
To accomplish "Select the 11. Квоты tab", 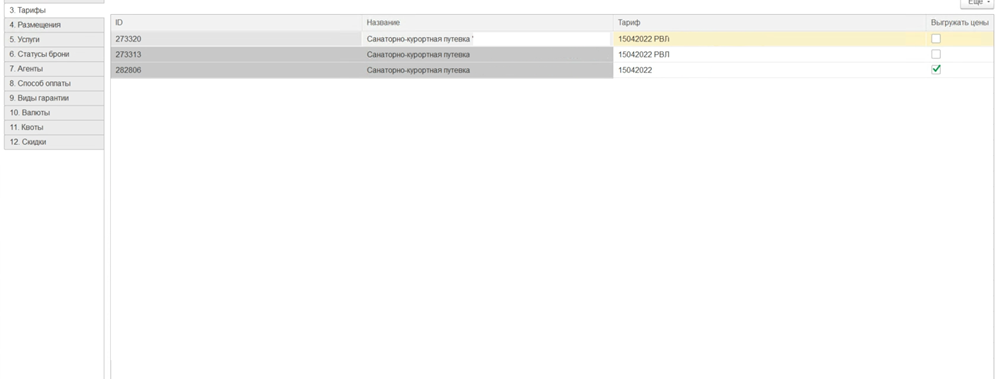I will click(x=54, y=128).
